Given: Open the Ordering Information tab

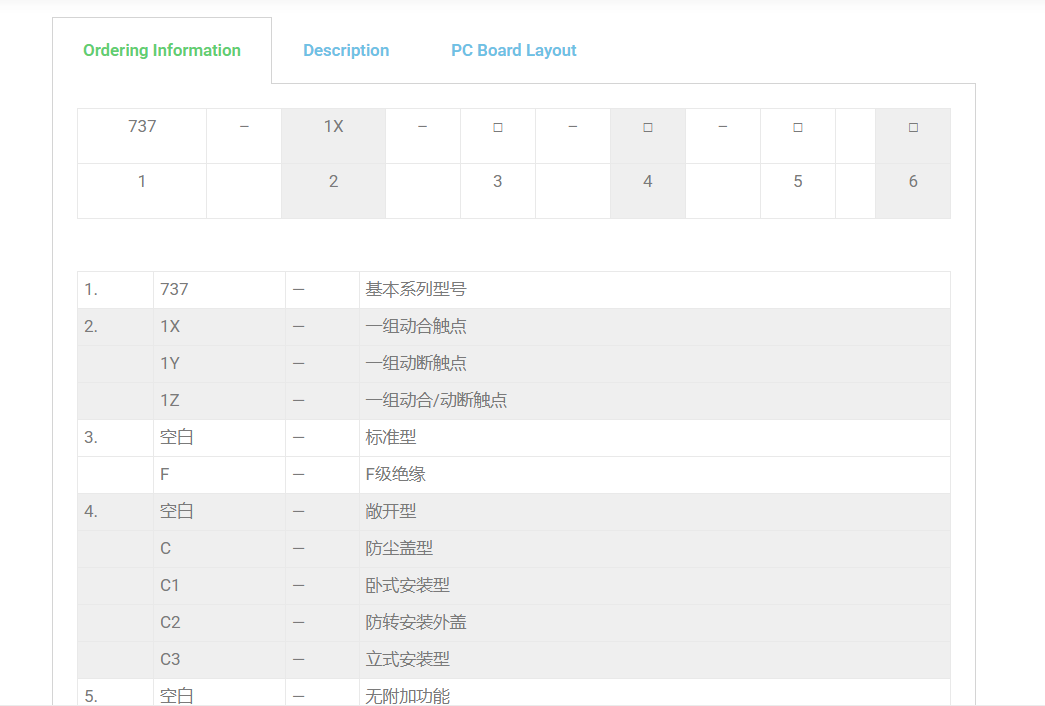Looking at the screenshot, I should (x=162, y=51).
